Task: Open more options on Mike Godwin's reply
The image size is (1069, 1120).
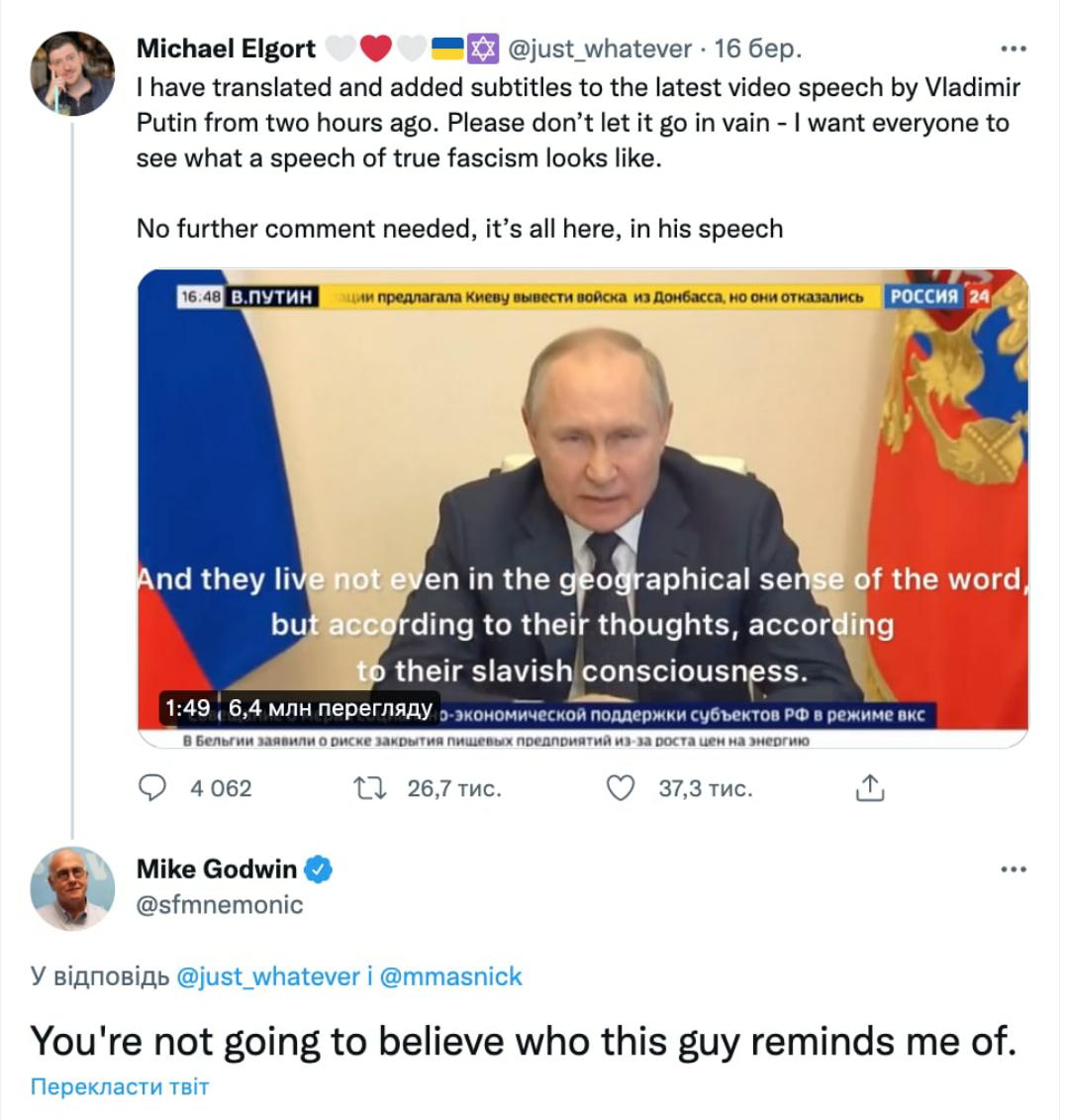Action: [1013, 869]
